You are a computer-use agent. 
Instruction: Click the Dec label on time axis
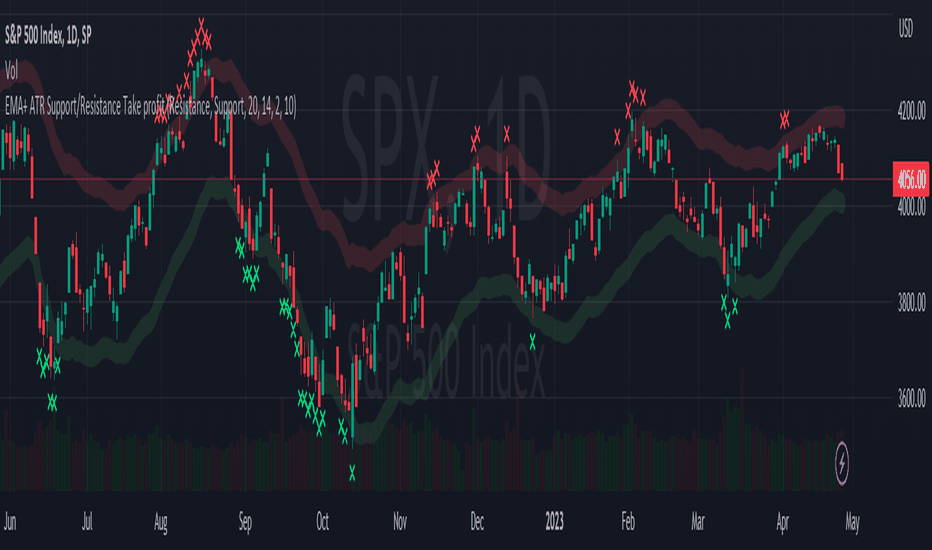click(477, 522)
